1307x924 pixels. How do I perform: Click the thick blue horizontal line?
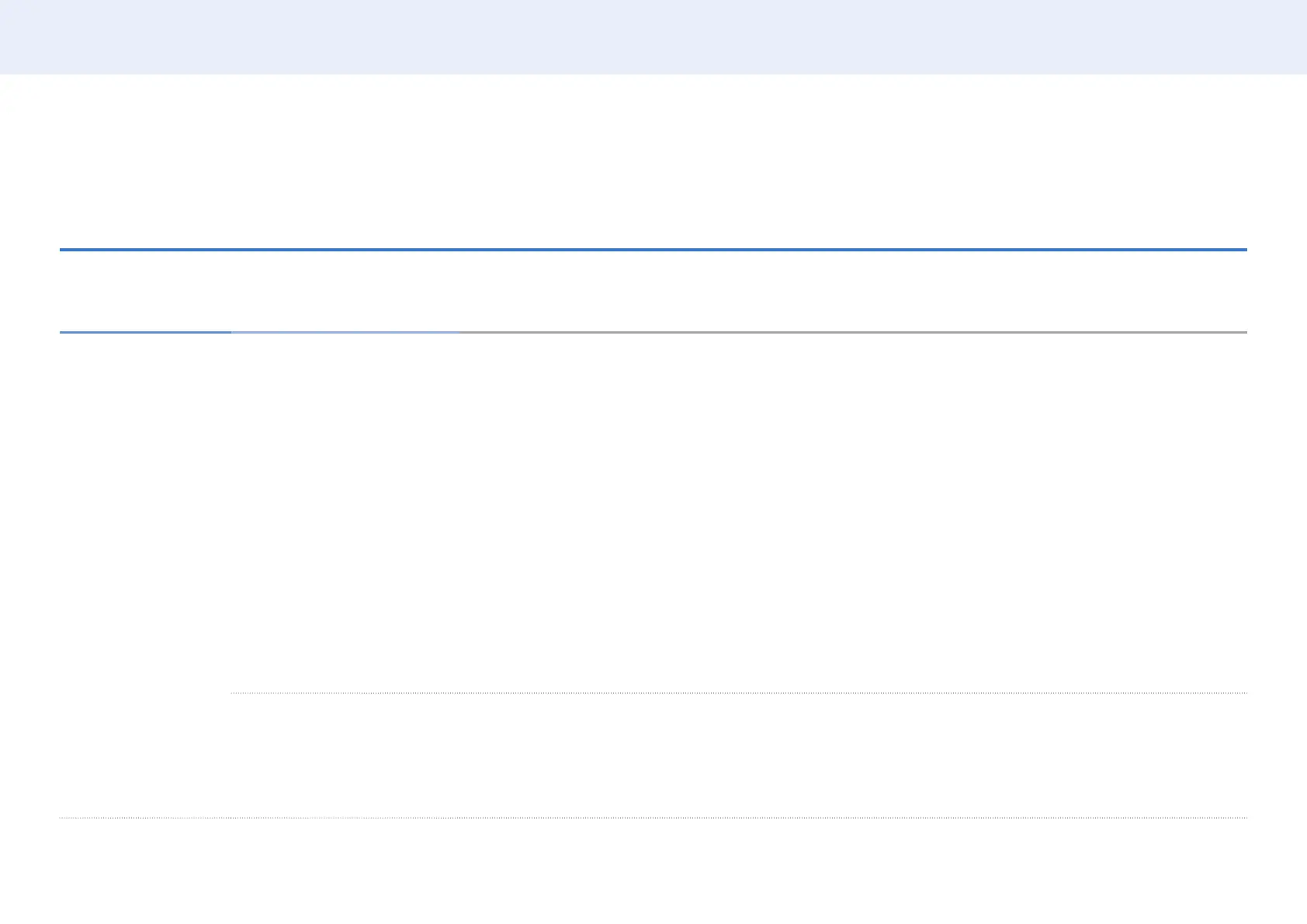[x=653, y=250]
